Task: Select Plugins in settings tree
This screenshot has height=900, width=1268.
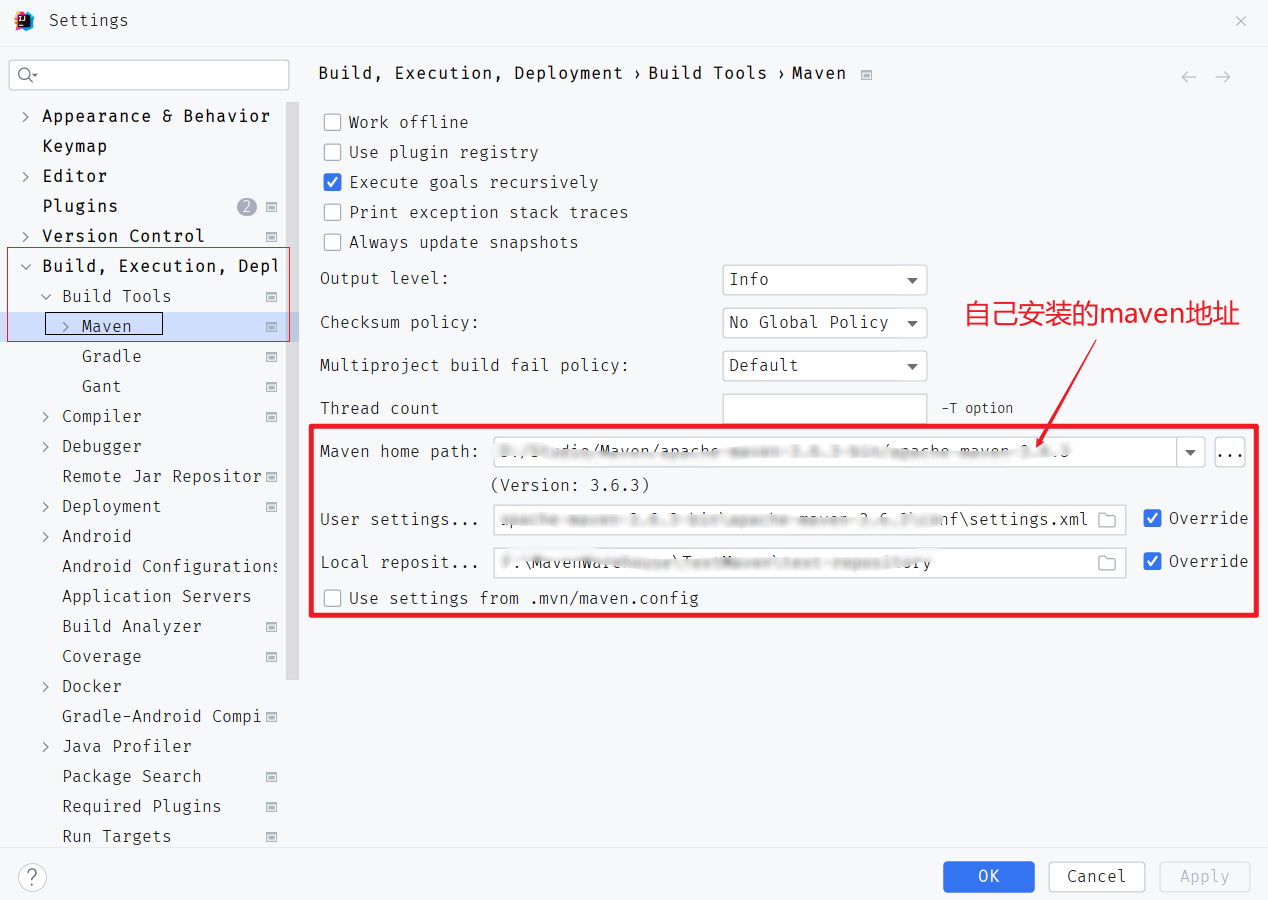Action: pyautogui.click(x=80, y=206)
